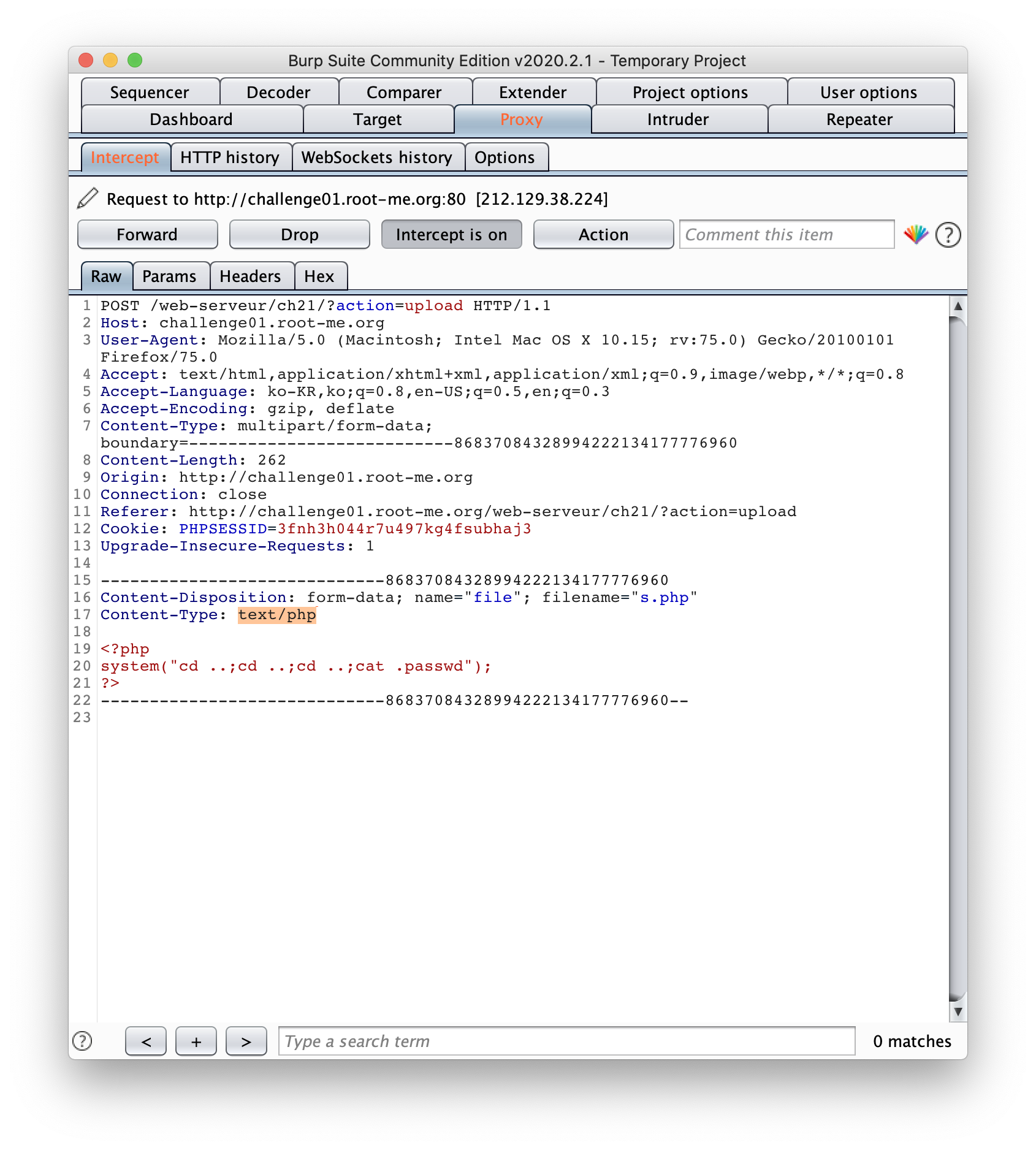Open the Intercept sub-tab
1036x1150 pixels.
pos(125,158)
